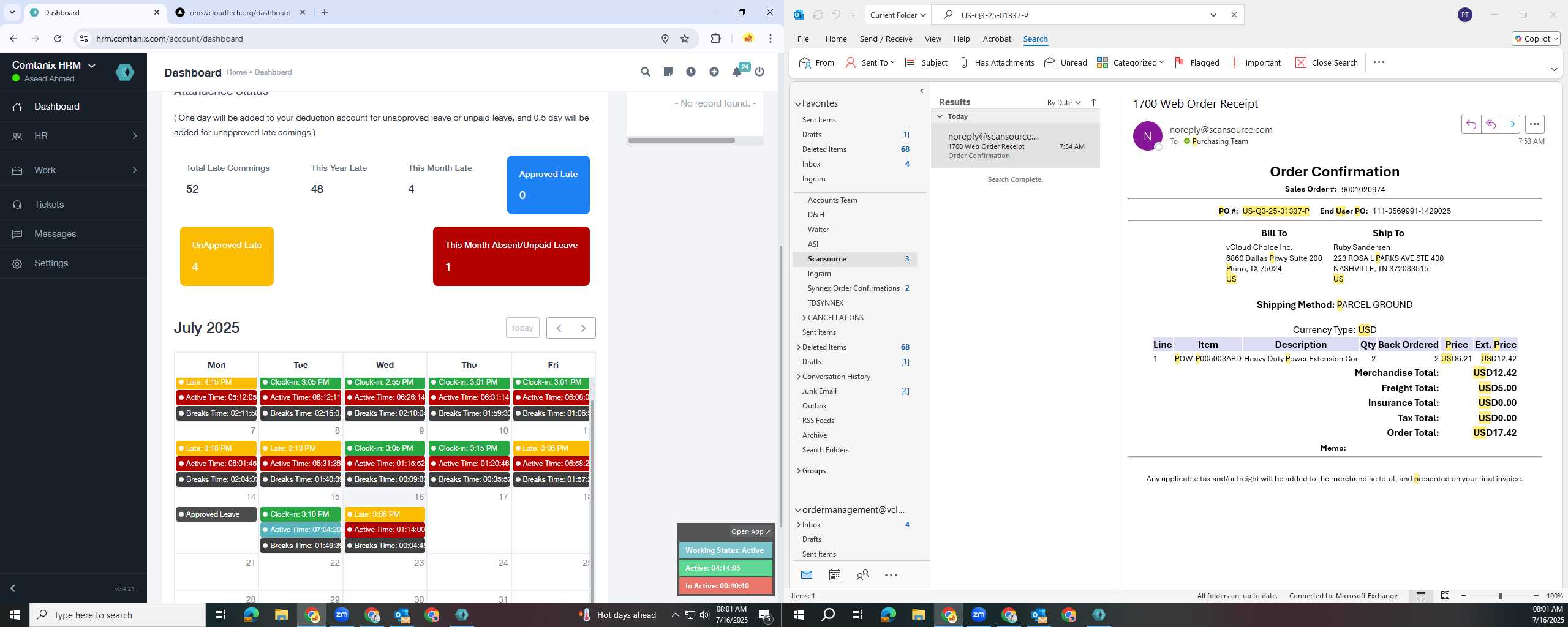Click the Reply All arrow in the email
The height and width of the screenshot is (627, 1568).
click(1491, 124)
